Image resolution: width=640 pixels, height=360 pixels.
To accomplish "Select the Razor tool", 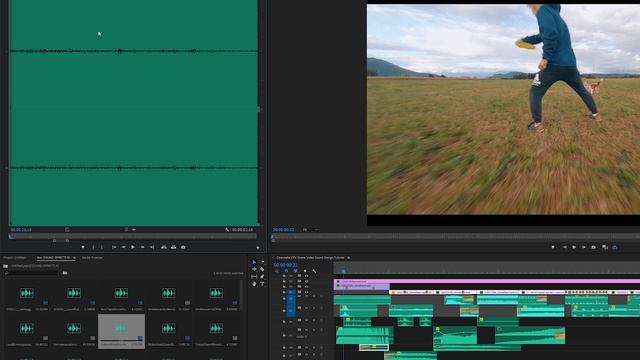I will (262, 269).
